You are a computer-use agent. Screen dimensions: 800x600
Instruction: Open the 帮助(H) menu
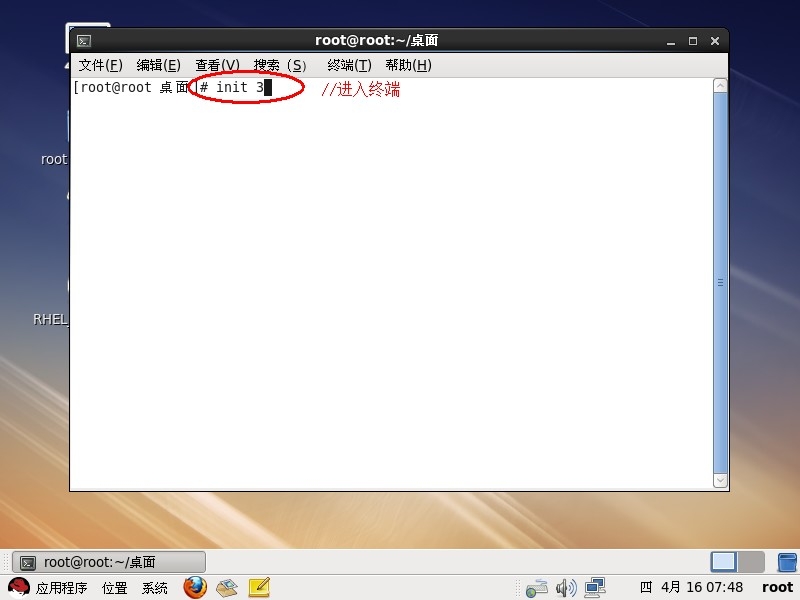[x=409, y=65]
